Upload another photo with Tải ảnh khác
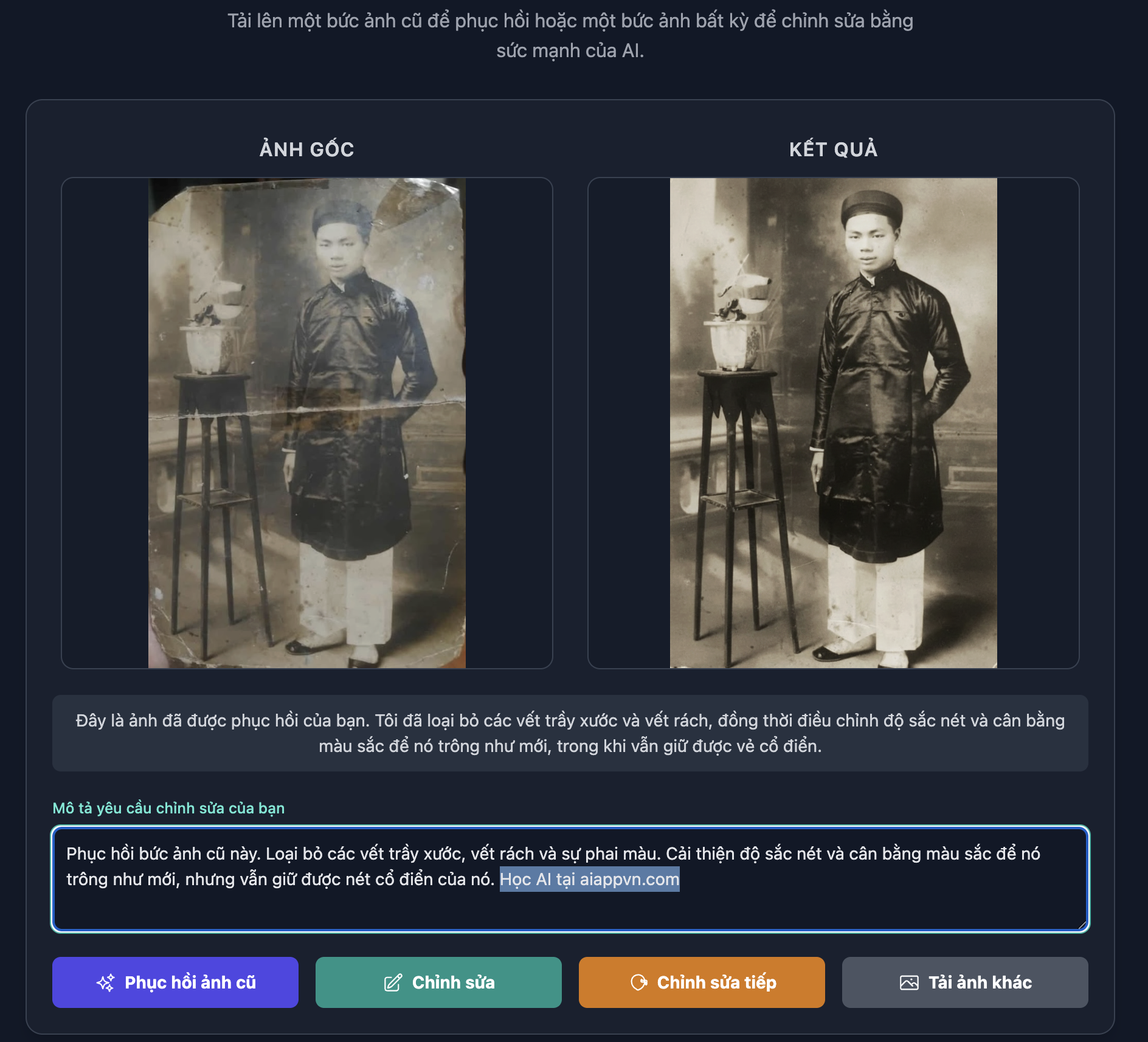The height and width of the screenshot is (1042, 1148). tap(965, 982)
